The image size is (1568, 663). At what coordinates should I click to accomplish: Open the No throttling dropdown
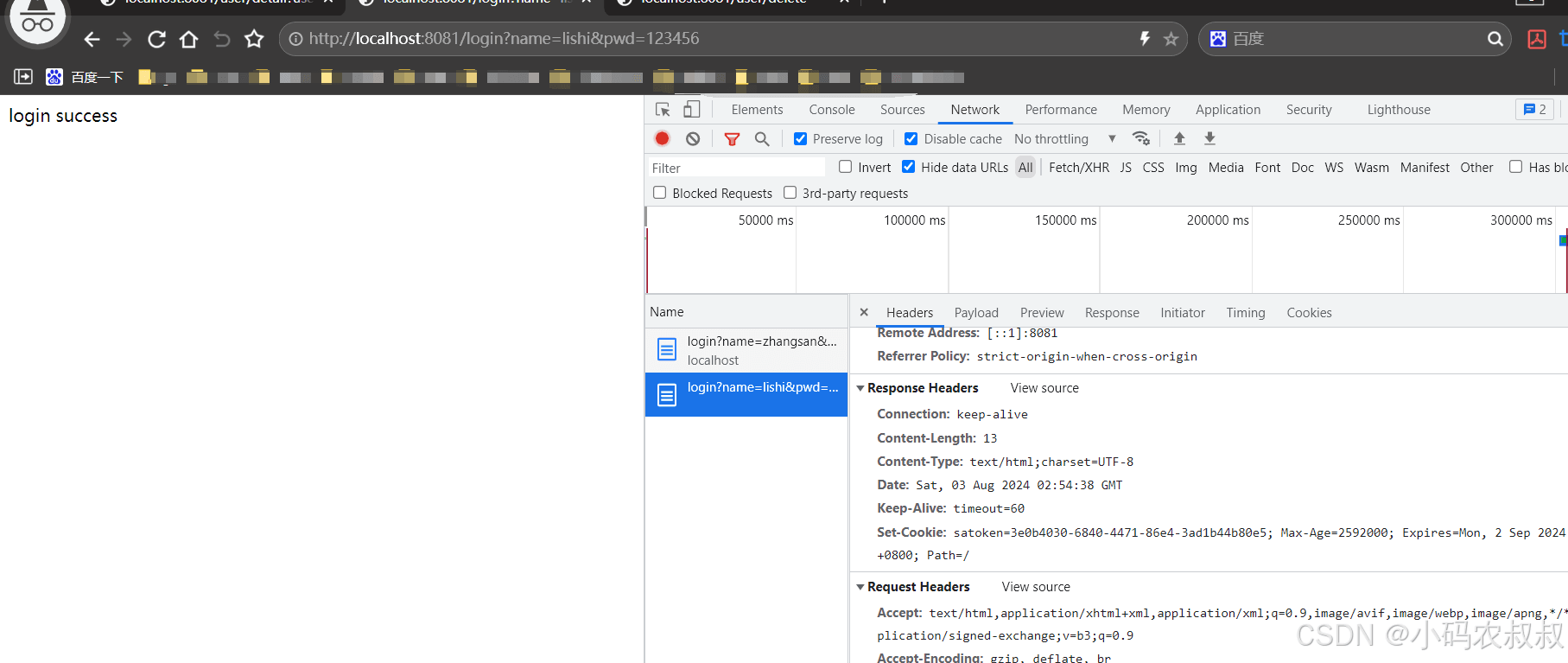[x=1065, y=138]
